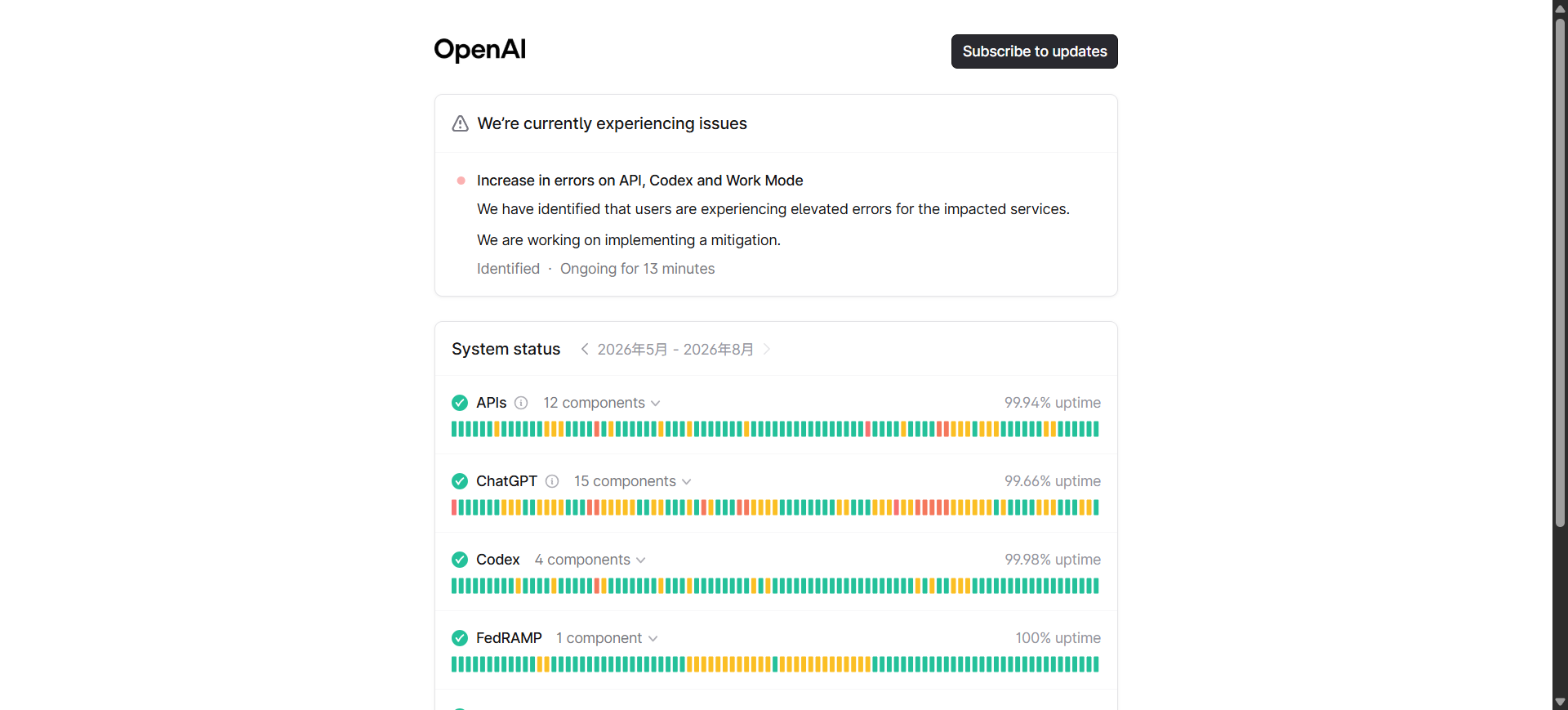Expand the ChatGPT 15 components list
1568x710 pixels.
(x=633, y=481)
